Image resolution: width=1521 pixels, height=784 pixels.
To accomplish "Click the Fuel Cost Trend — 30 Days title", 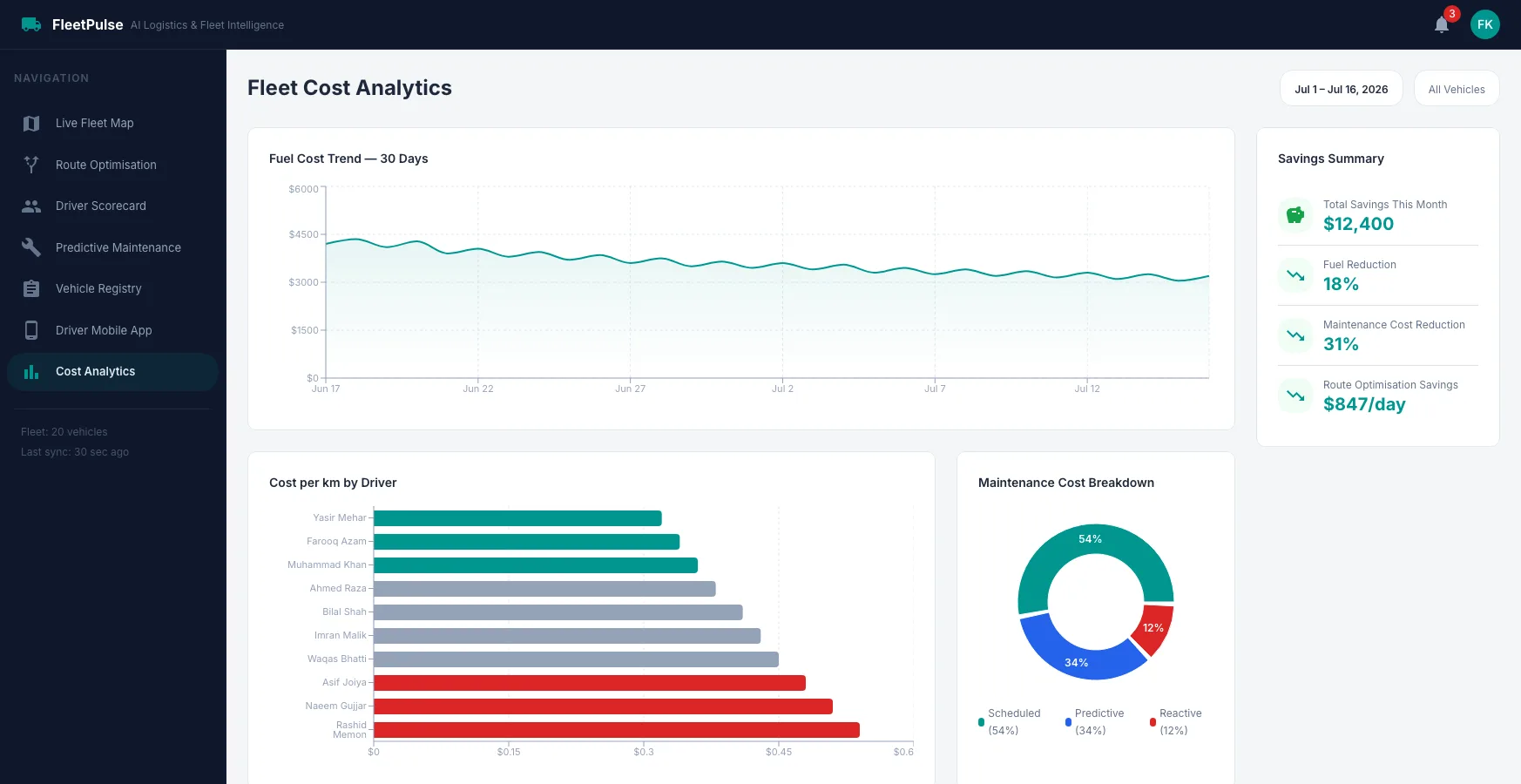I will tap(348, 159).
